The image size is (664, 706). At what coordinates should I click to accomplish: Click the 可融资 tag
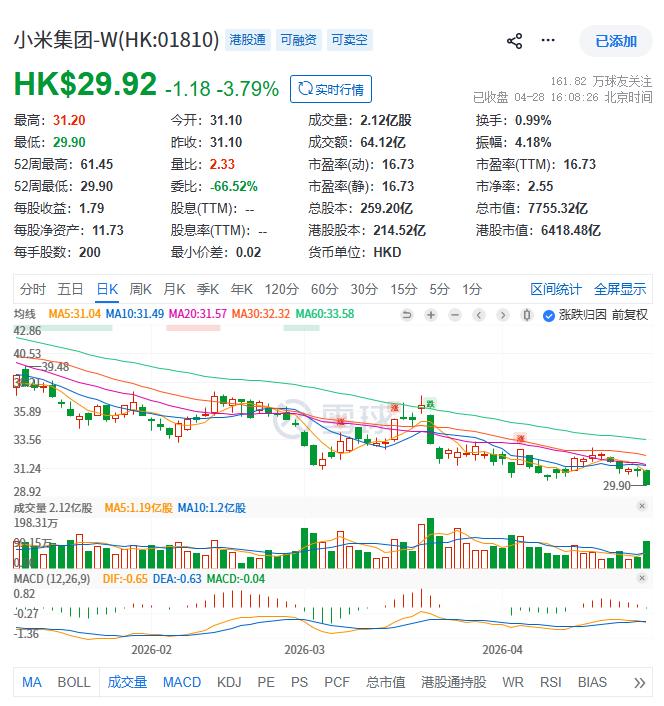point(298,40)
